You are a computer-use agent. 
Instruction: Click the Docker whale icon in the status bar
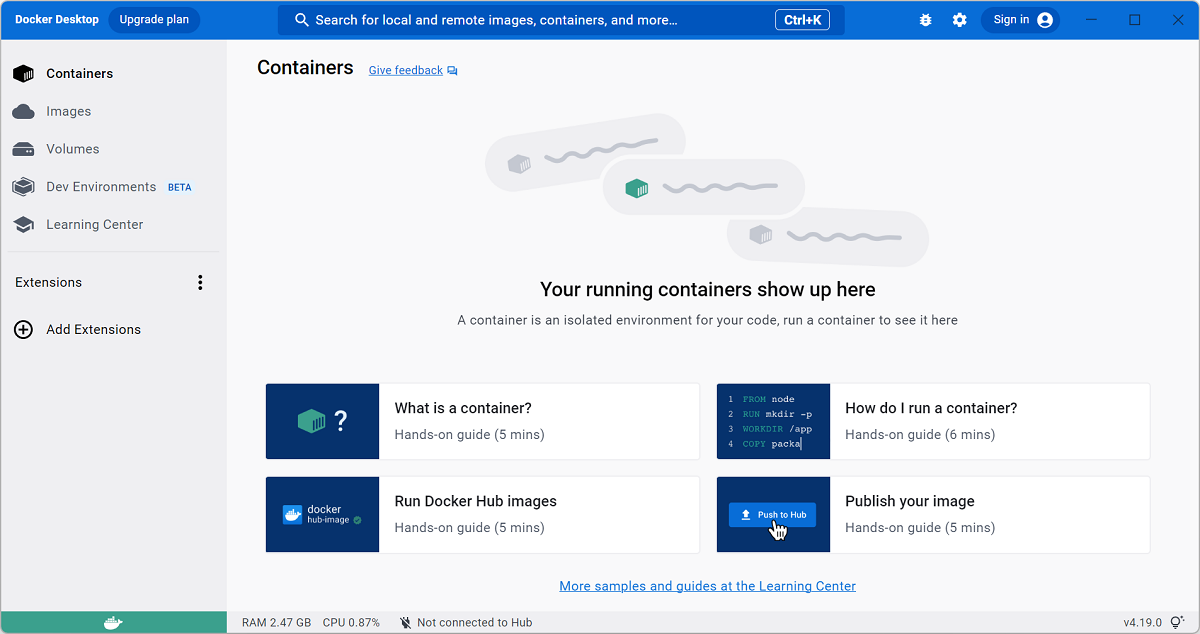(x=112, y=622)
